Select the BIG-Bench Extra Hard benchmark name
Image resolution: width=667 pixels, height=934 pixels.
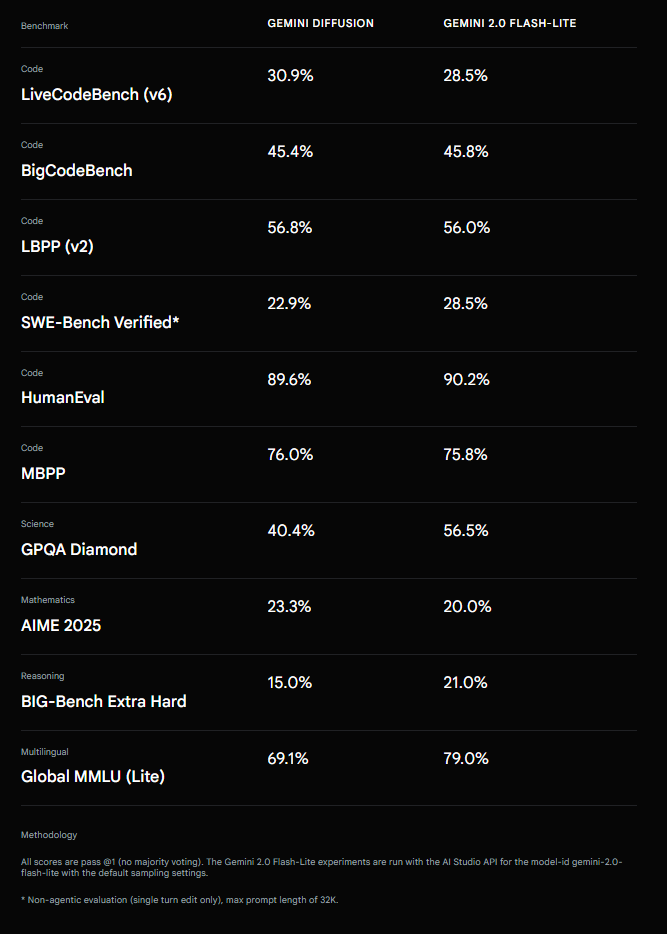tap(104, 701)
